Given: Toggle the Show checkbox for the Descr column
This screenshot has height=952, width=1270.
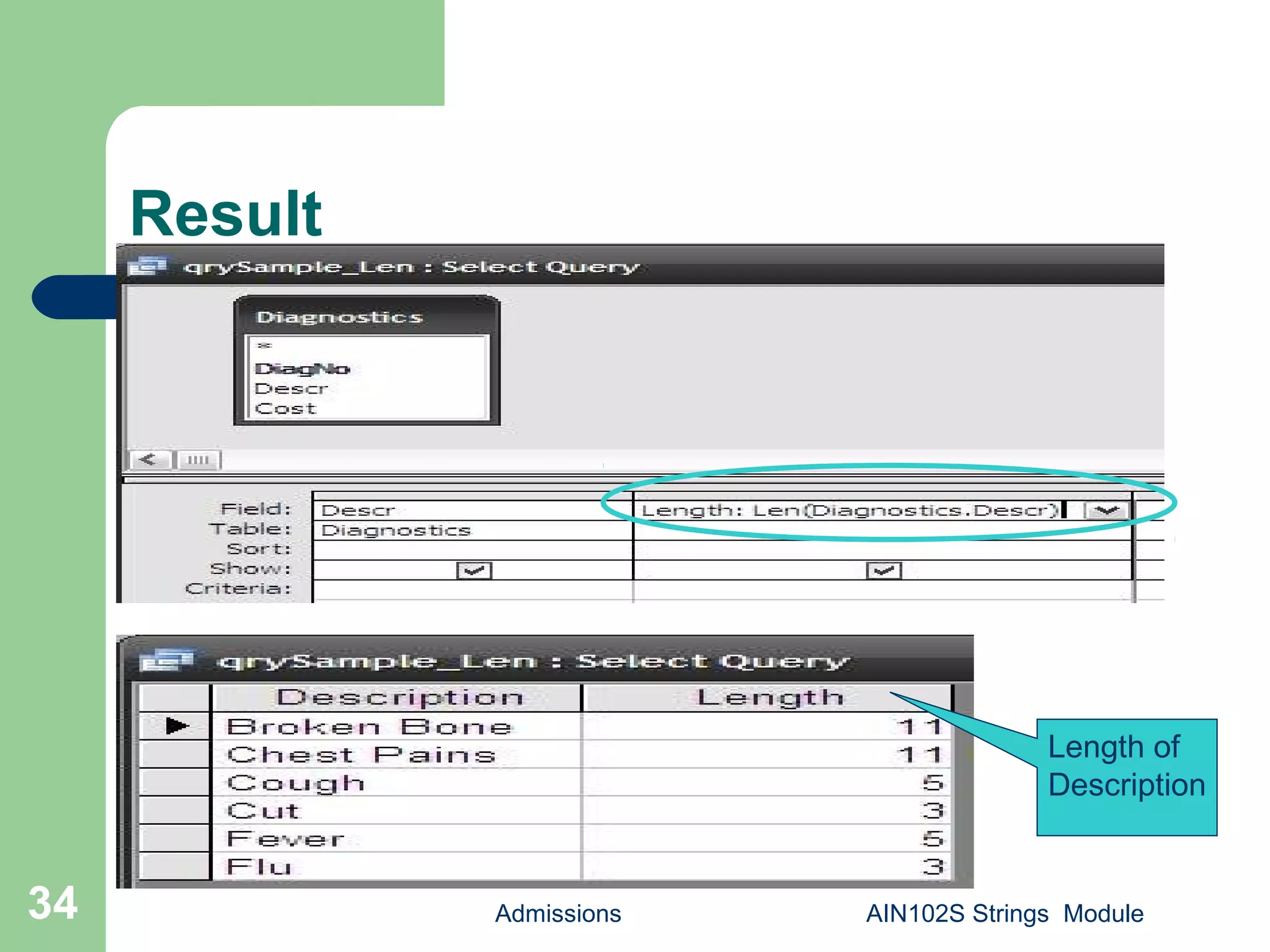Looking at the screenshot, I should [x=474, y=570].
